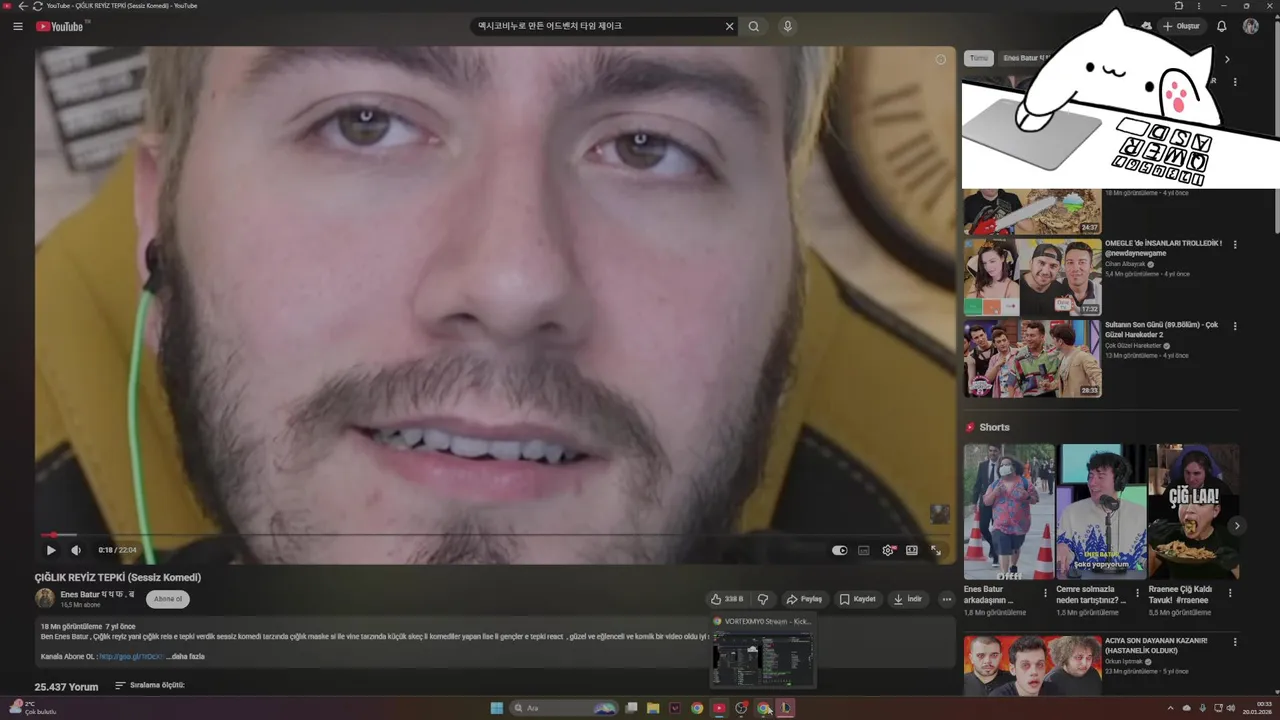Screen dimensions: 1280x720
Task: Open the goo.gl link in description
Action: tap(131, 656)
